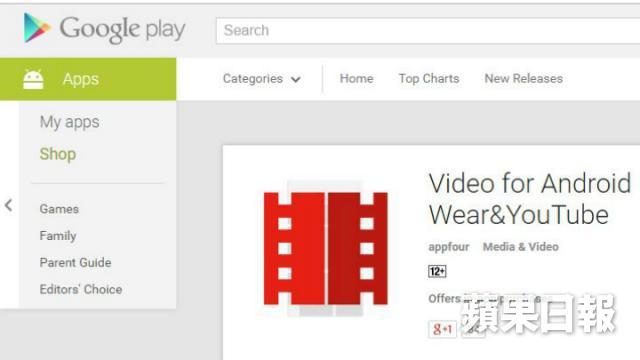
Task: Open the Editors' Choice link
Action: (81, 289)
